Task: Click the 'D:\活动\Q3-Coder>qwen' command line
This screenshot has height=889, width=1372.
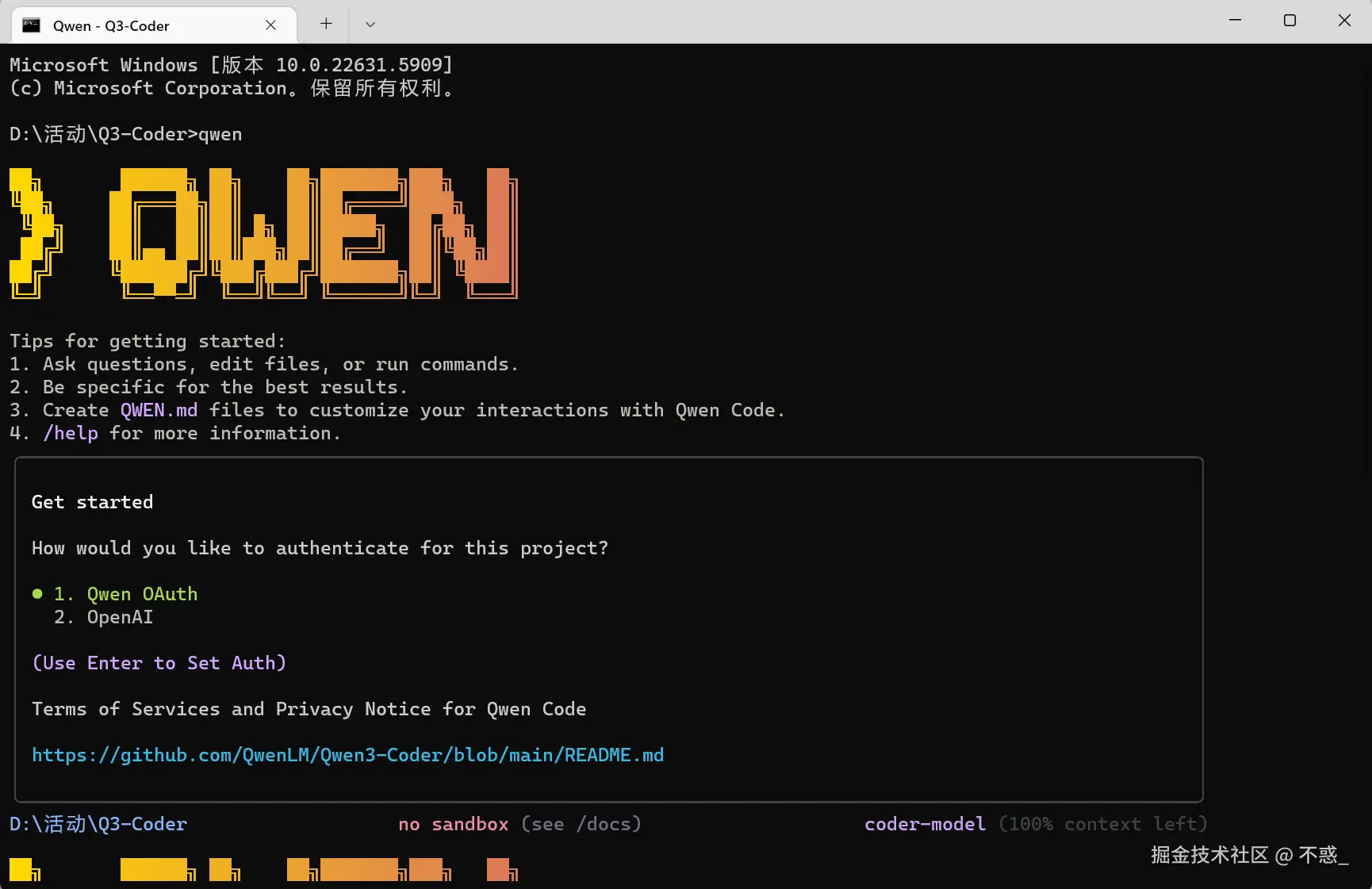Action: (x=126, y=134)
